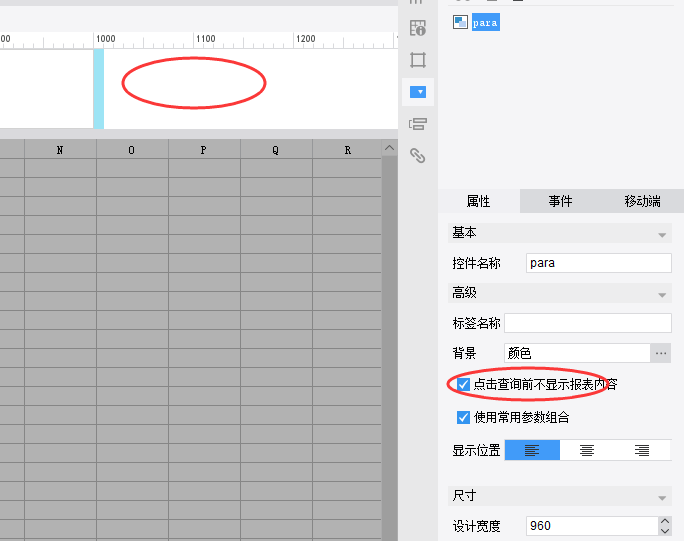The height and width of the screenshot is (541, 684).
Task: Switch to the 移动端 tab
Action: (642, 201)
